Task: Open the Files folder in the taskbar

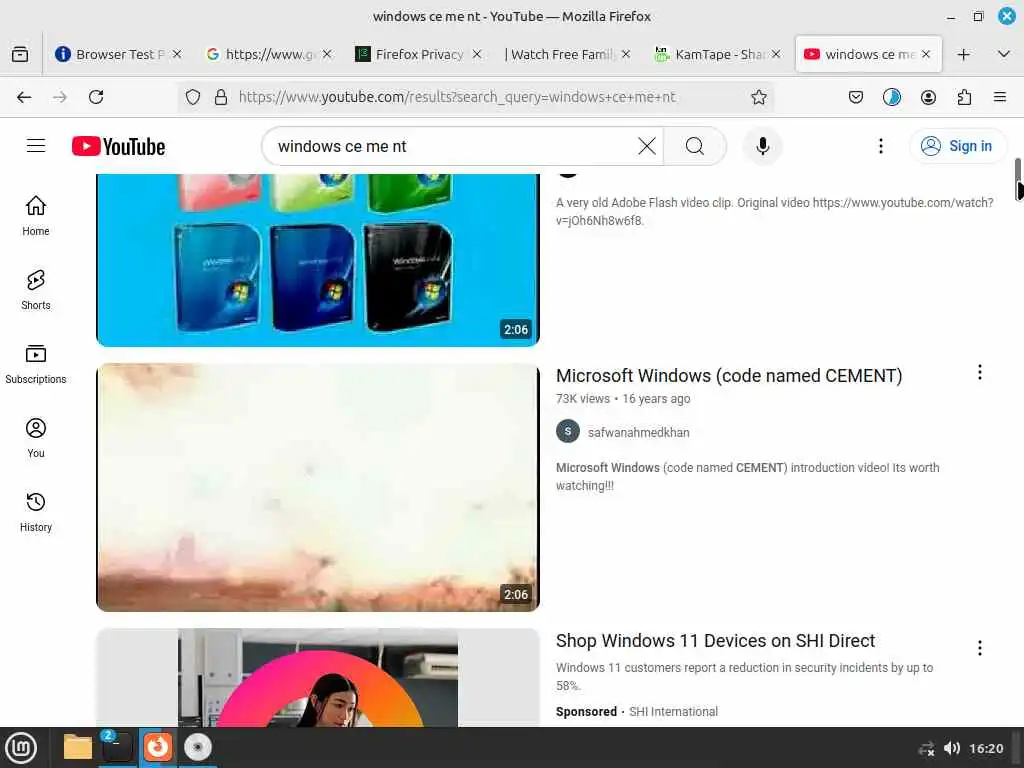Action: point(77,747)
